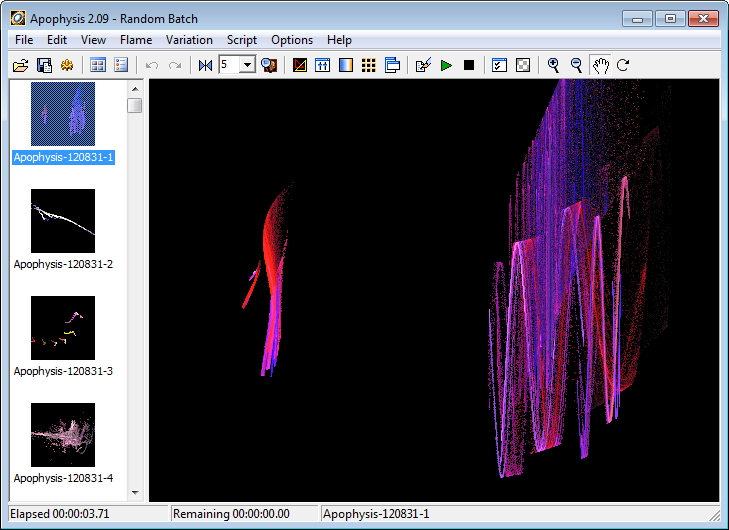Toggle transparency checkerboard icon
The height and width of the screenshot is (530, 729).
tap(523, 65)
